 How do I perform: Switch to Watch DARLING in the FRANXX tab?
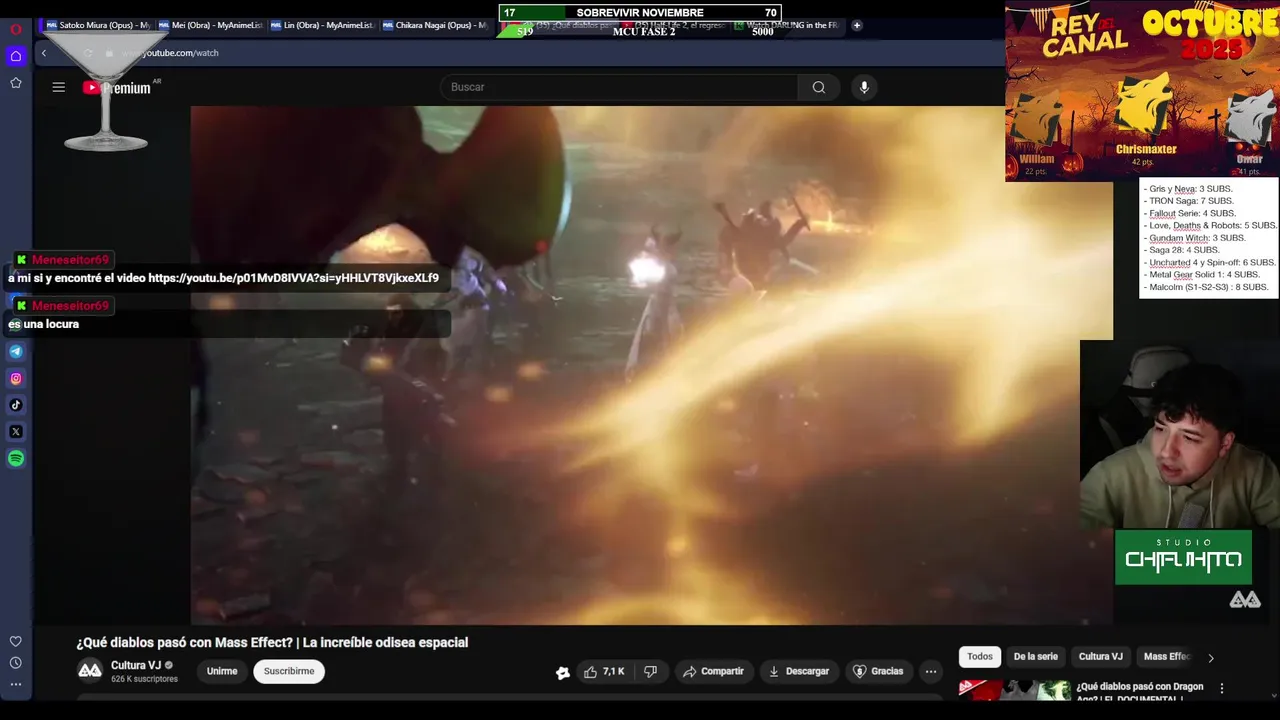tap(790, 25)
